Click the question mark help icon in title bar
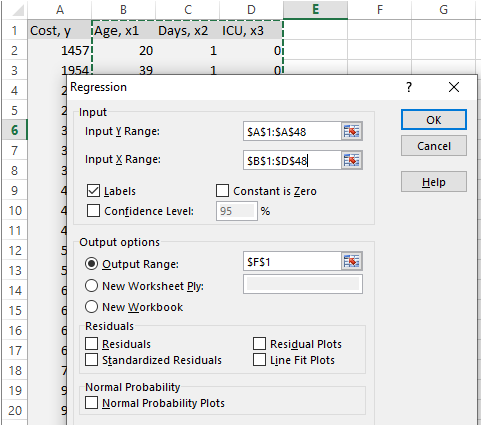The width and height of the screenshot is (482, 426). 409,87
